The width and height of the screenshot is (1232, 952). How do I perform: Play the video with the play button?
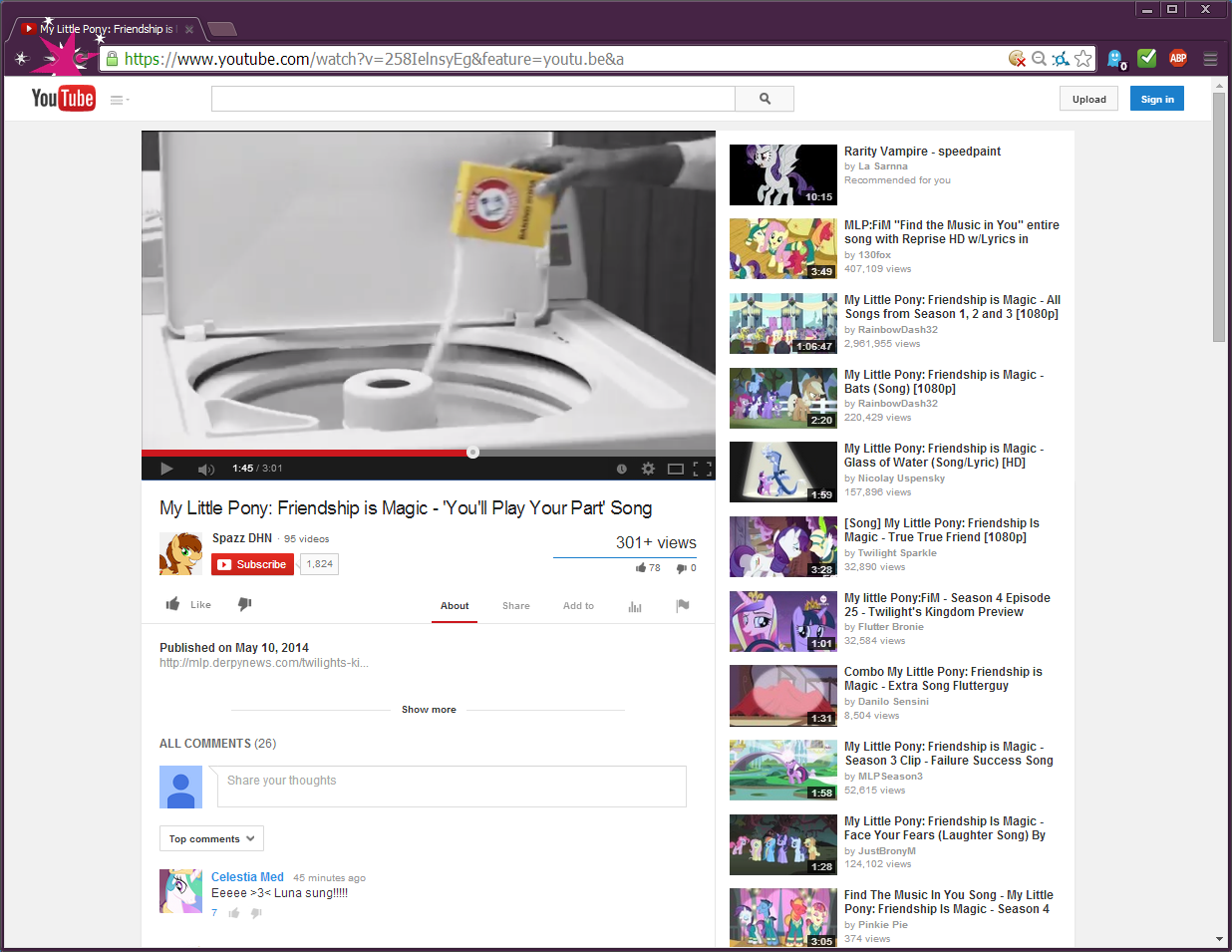click(166, 469)
